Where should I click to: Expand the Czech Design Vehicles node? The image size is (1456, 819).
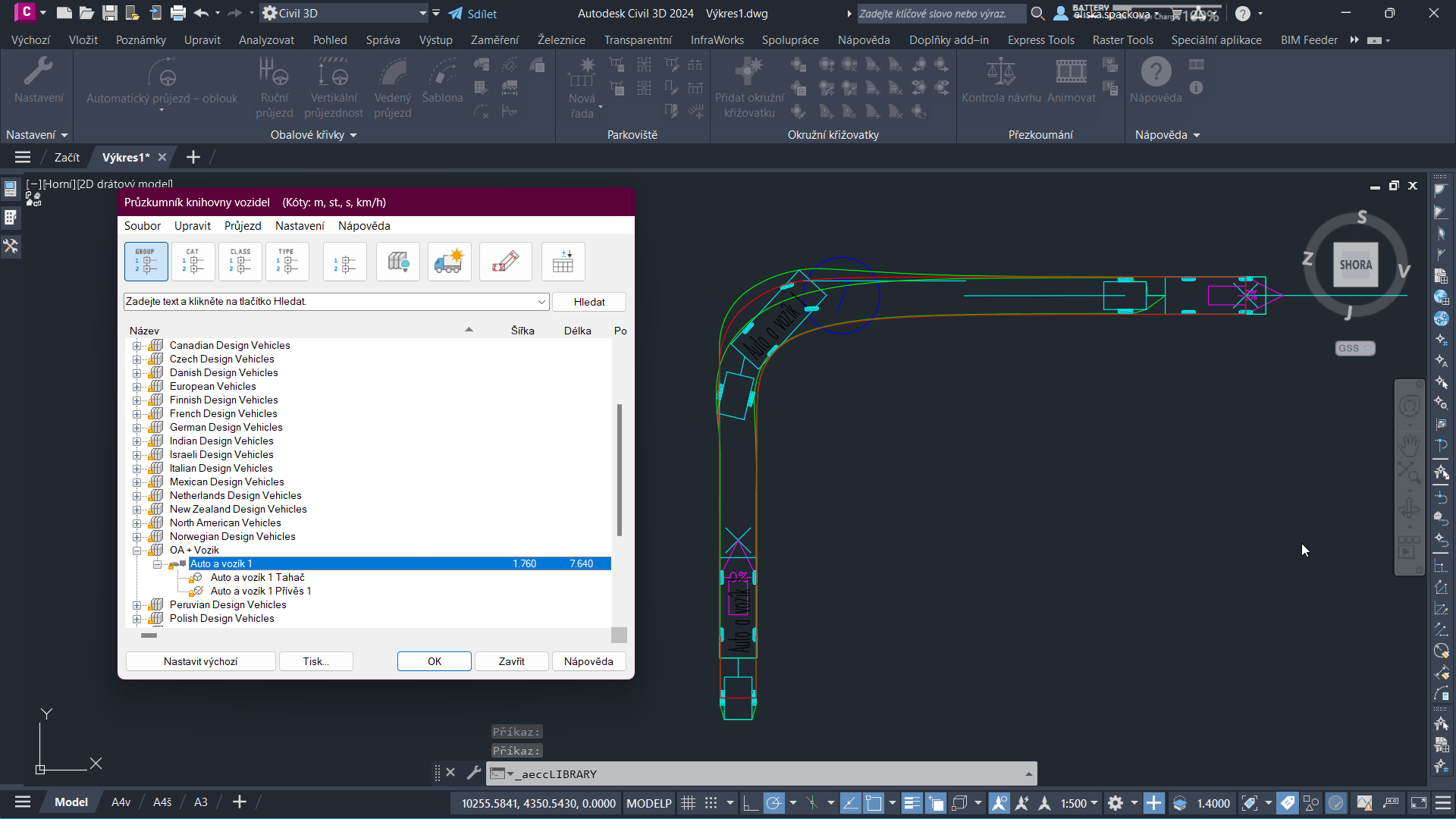click(137, 359)
